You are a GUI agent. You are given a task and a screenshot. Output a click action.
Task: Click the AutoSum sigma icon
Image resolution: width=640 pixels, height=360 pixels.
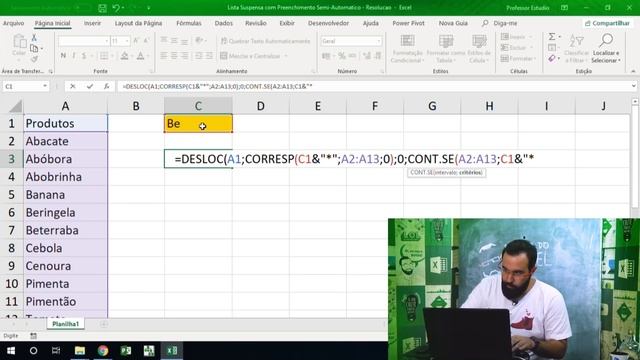coord(552,37)
